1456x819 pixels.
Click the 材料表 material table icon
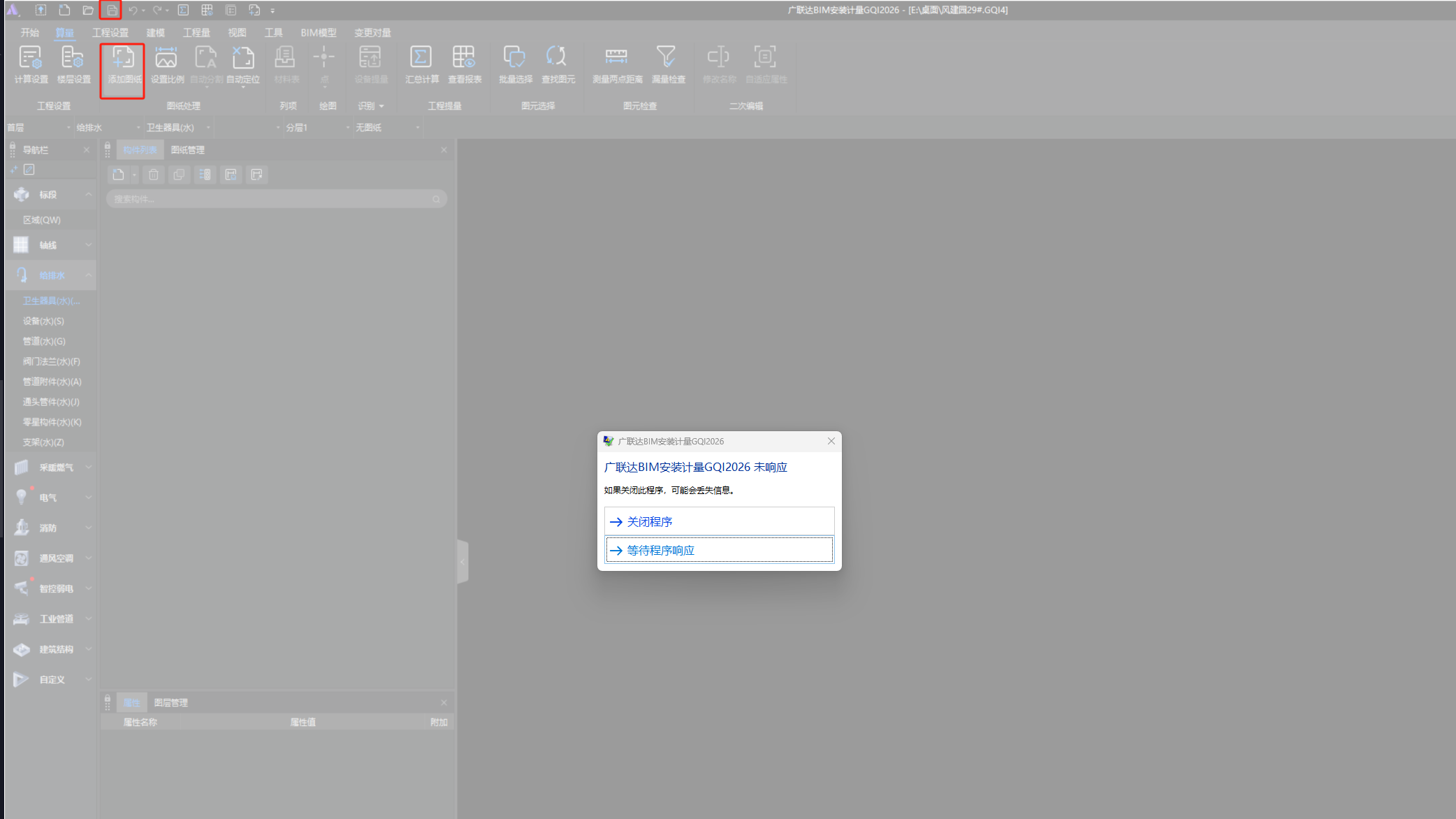286,64
